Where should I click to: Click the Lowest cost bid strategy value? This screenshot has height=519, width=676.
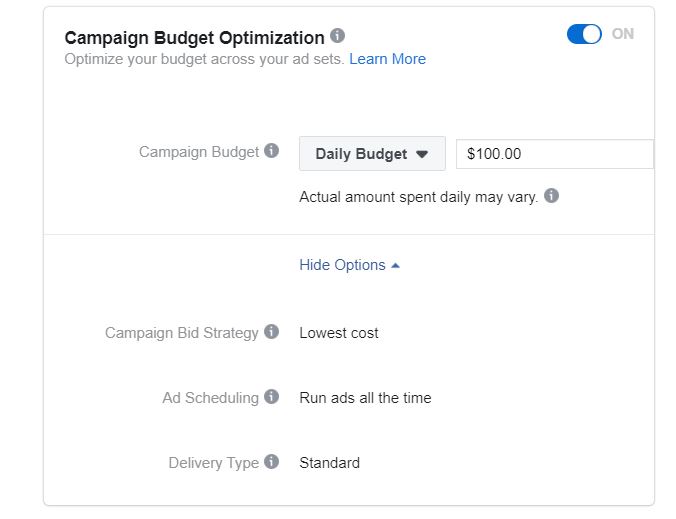(x=339, y=333)
